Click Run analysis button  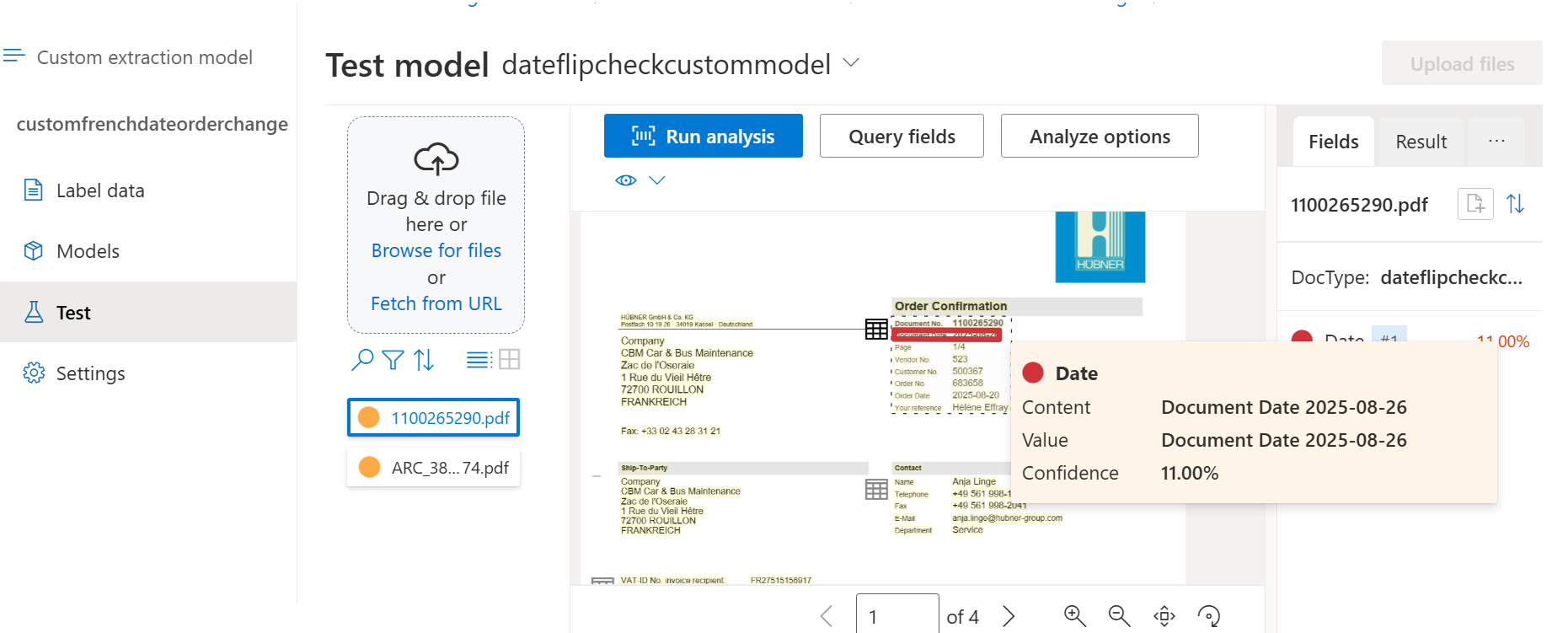pyautogui.click(x=703, y=136)
